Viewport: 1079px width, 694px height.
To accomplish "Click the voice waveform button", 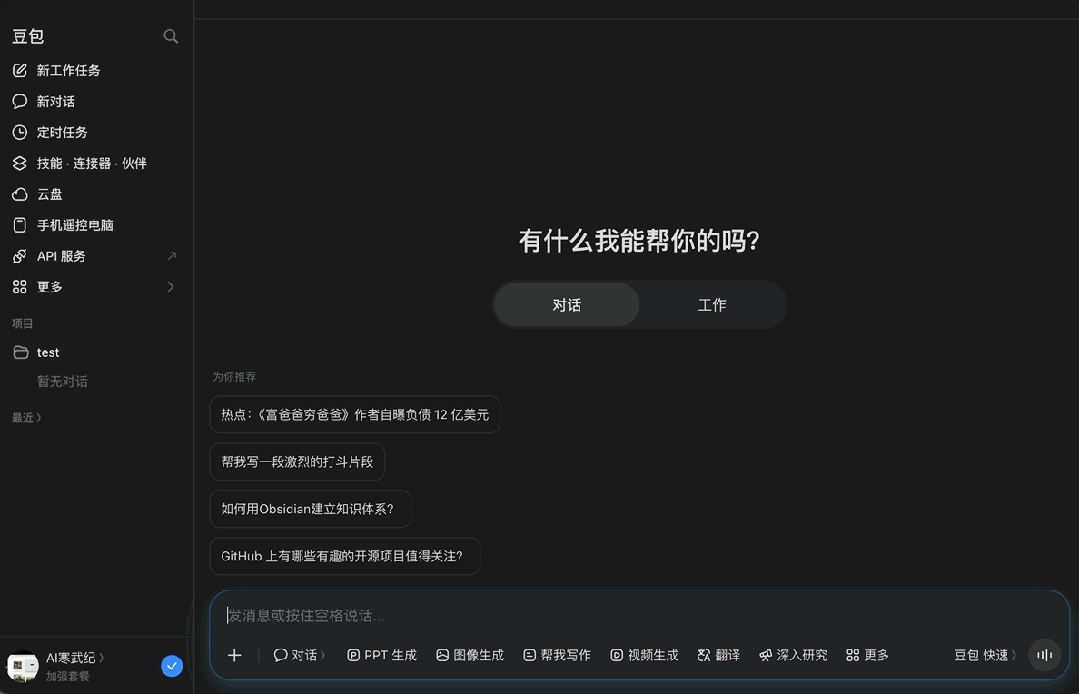I will click(x=1045, y=655).
